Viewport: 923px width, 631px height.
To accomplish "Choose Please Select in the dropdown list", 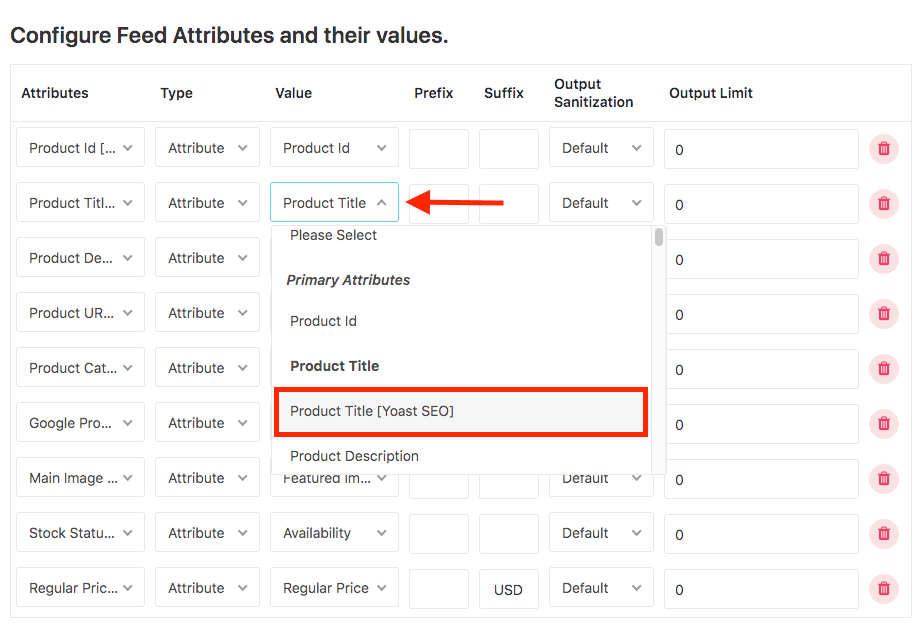I will (462, 235).
